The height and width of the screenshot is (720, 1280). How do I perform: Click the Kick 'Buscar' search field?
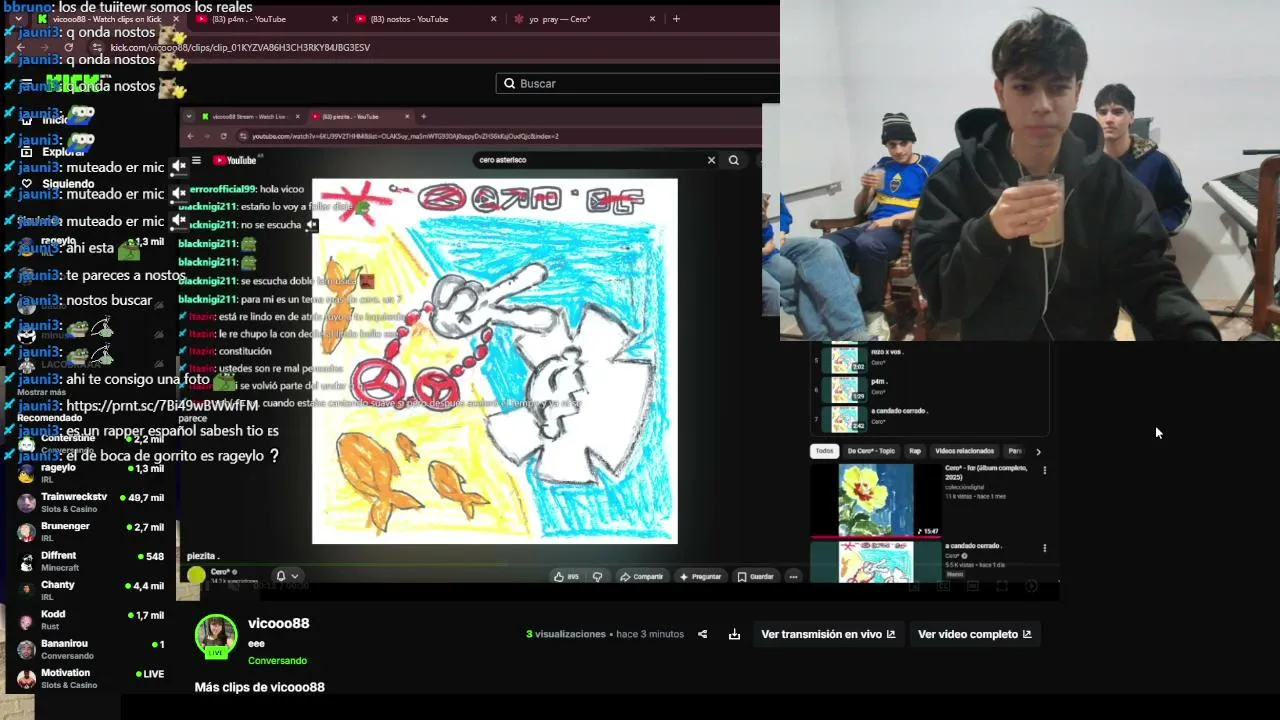637,83
